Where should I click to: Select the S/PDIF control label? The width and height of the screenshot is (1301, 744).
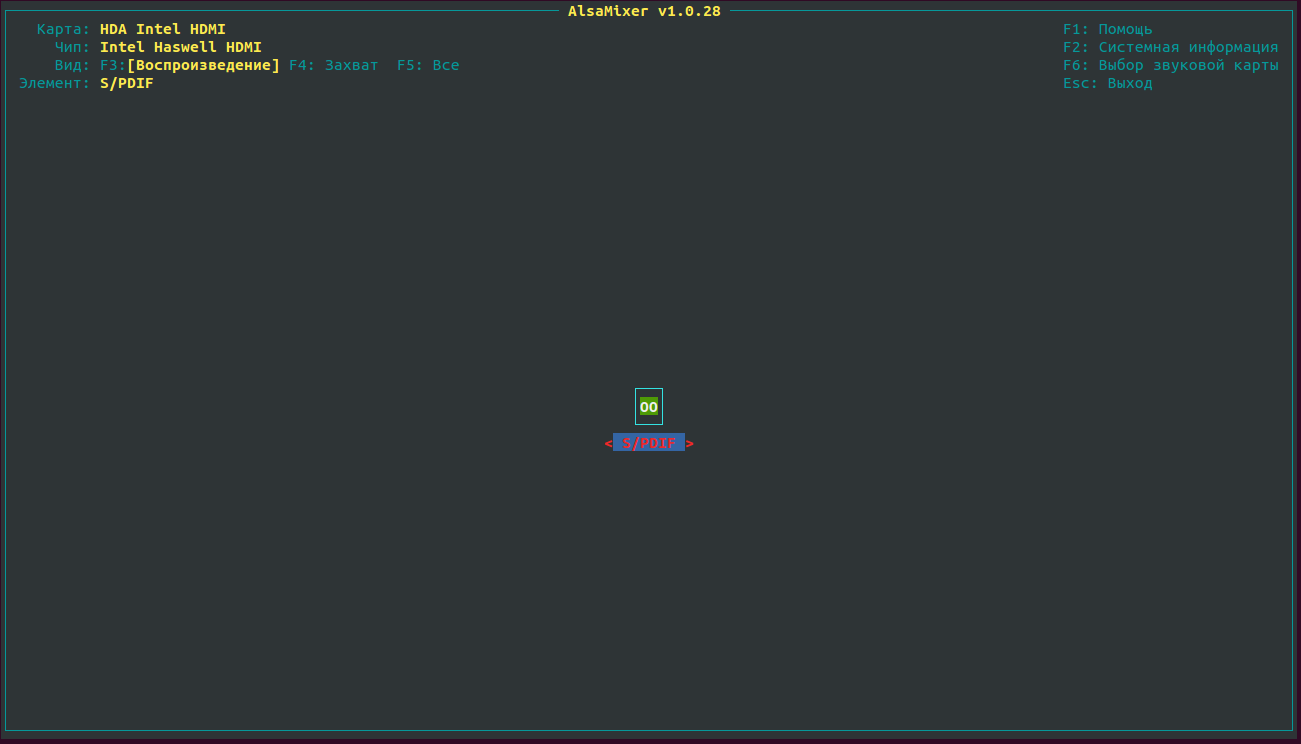click(x=649, y=442)
